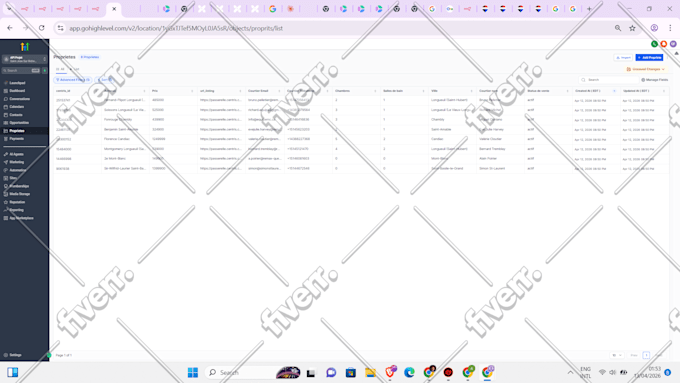Switch to the active Chrome tab
This screenshot has height=383, width=680.
pos(114,9)
